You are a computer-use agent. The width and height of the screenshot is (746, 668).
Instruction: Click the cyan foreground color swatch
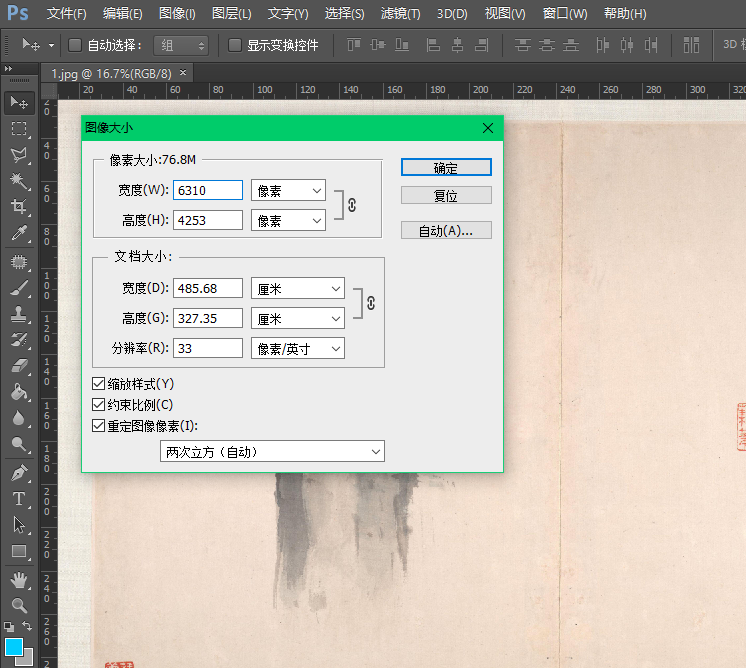coord(12,645)
